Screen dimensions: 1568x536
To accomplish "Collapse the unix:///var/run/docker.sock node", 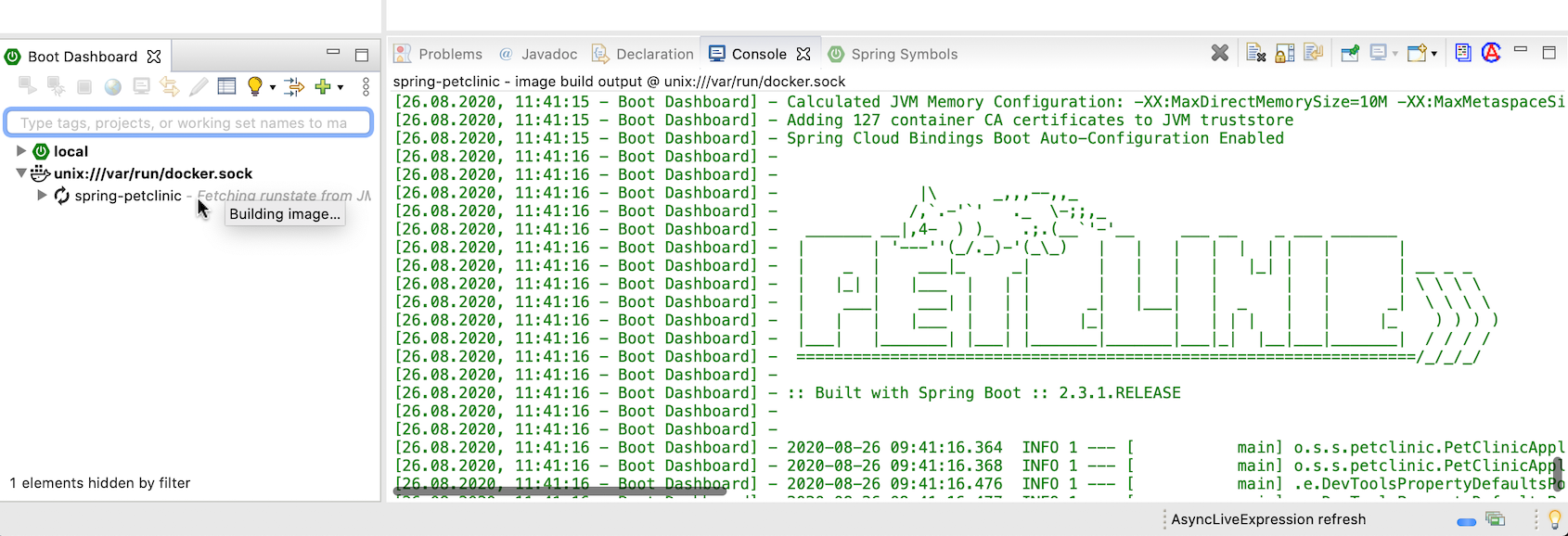I will tap(21, 173).
